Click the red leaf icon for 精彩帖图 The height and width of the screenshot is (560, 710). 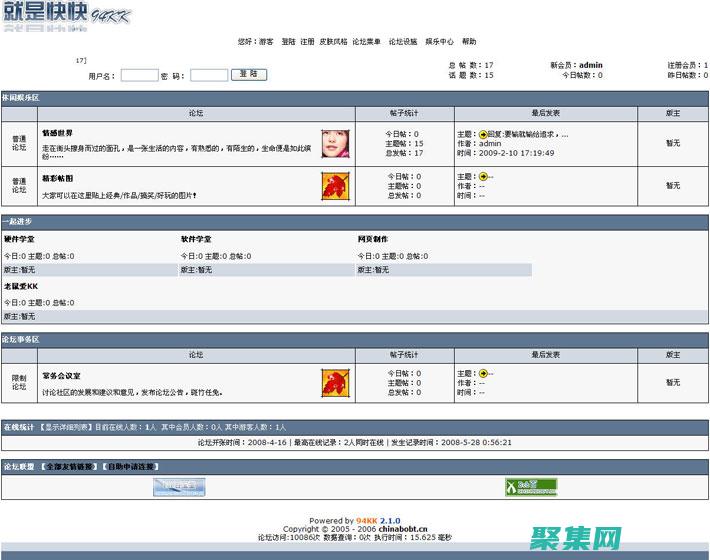click(335, 185)
